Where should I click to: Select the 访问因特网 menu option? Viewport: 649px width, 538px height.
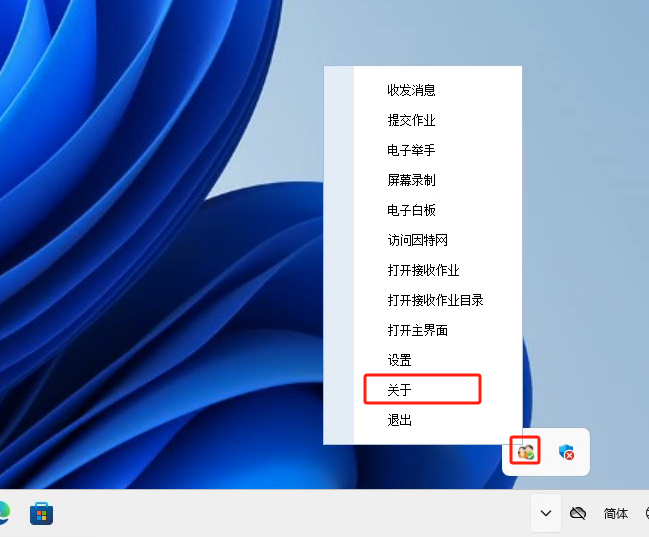[x=417, y=240]
